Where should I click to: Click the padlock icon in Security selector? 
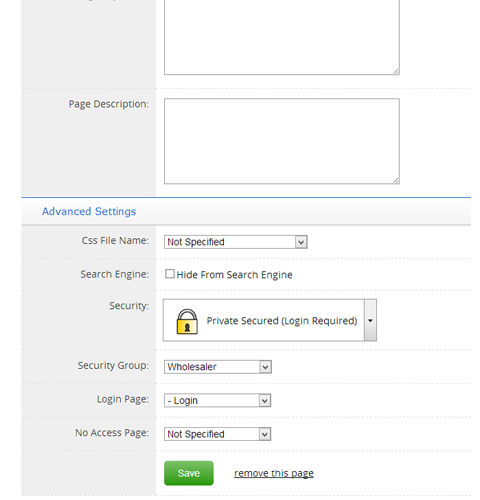pos(187,321)
